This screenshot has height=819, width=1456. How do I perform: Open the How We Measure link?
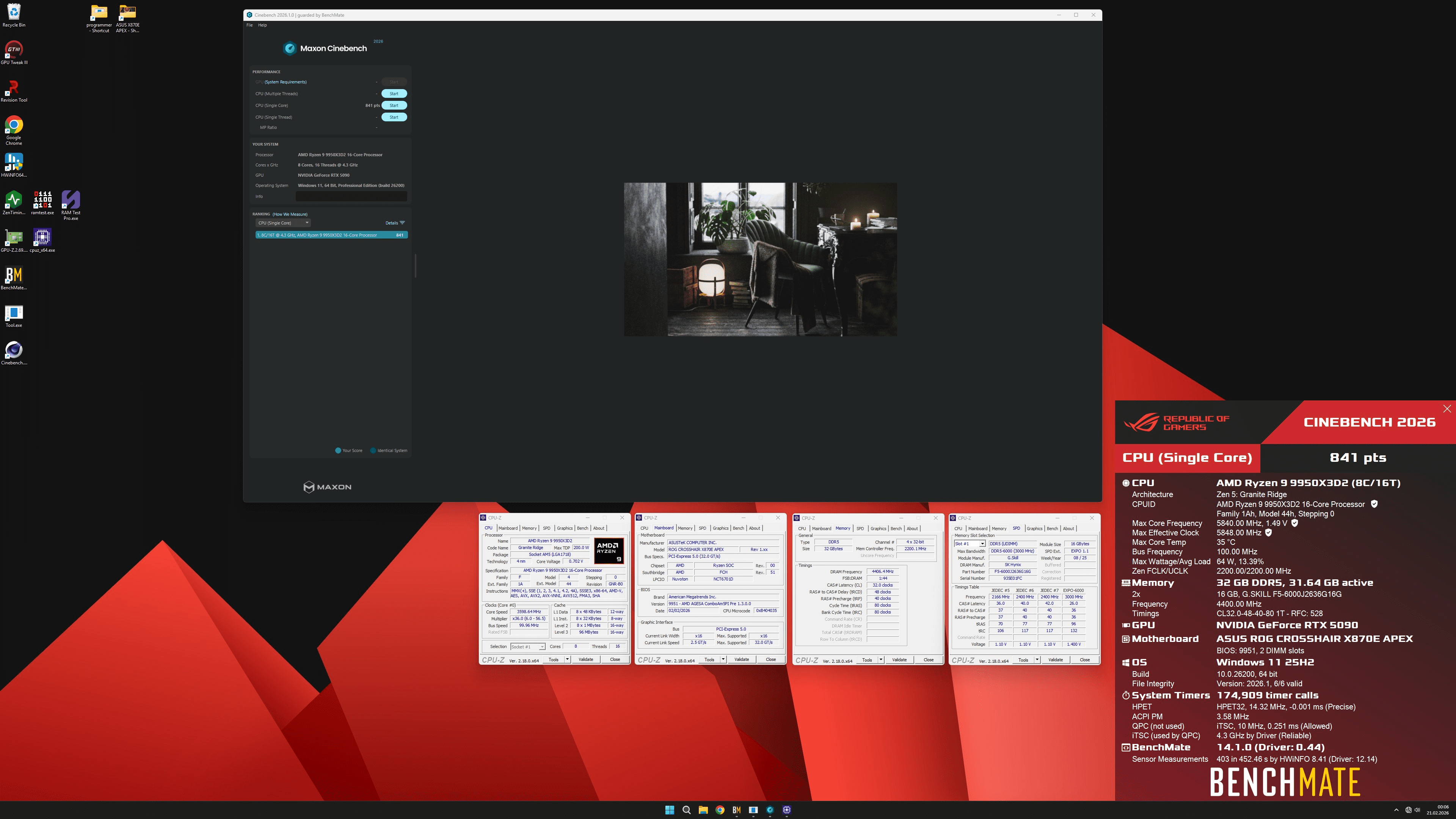click(290, 214)
